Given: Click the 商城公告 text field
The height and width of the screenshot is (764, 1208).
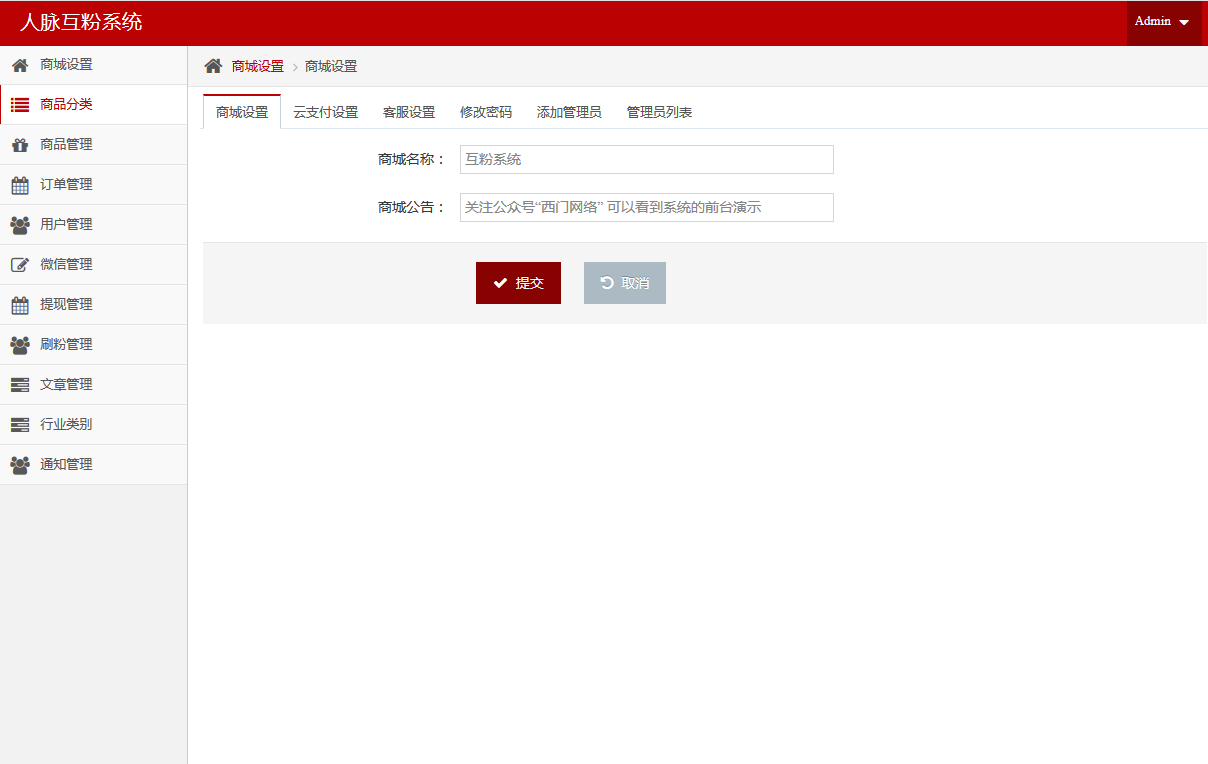Looking at the screenshot, I should pos(646,208).
